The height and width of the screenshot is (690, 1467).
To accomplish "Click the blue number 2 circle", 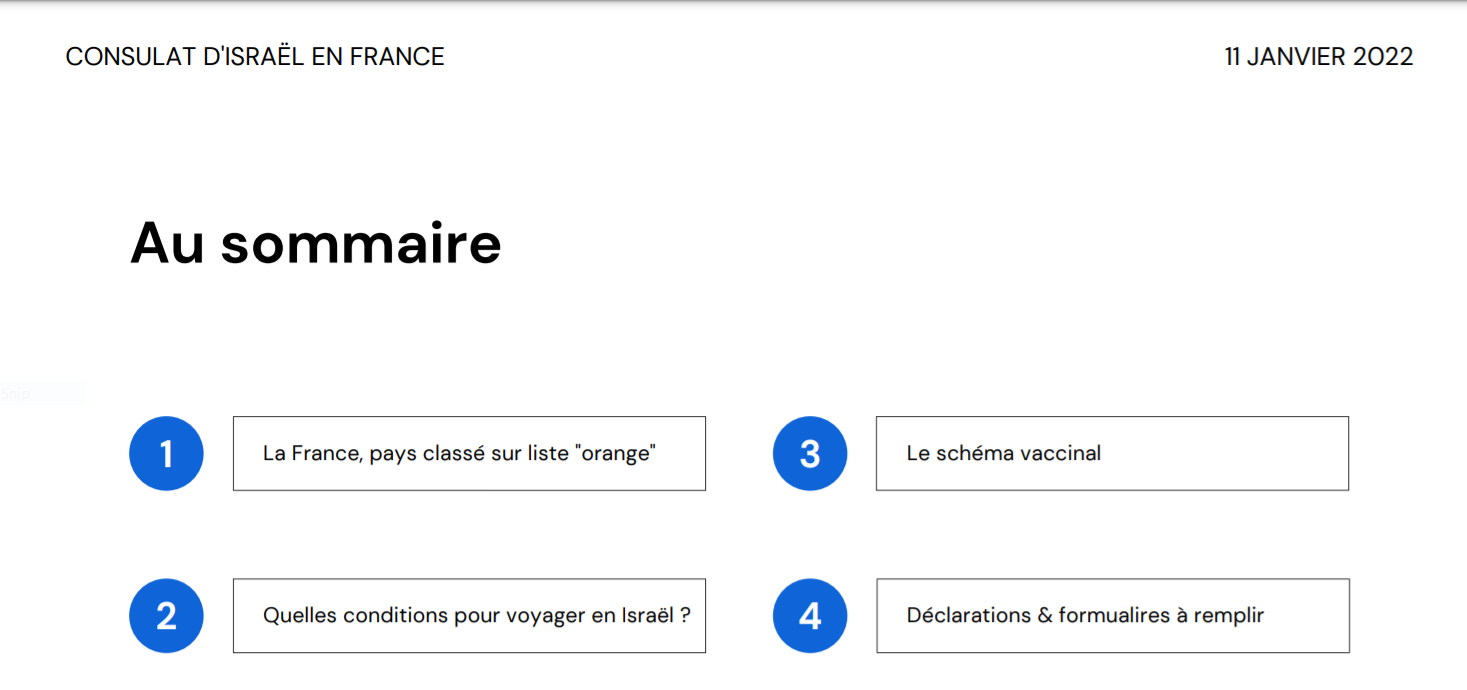I will (166, 616).
